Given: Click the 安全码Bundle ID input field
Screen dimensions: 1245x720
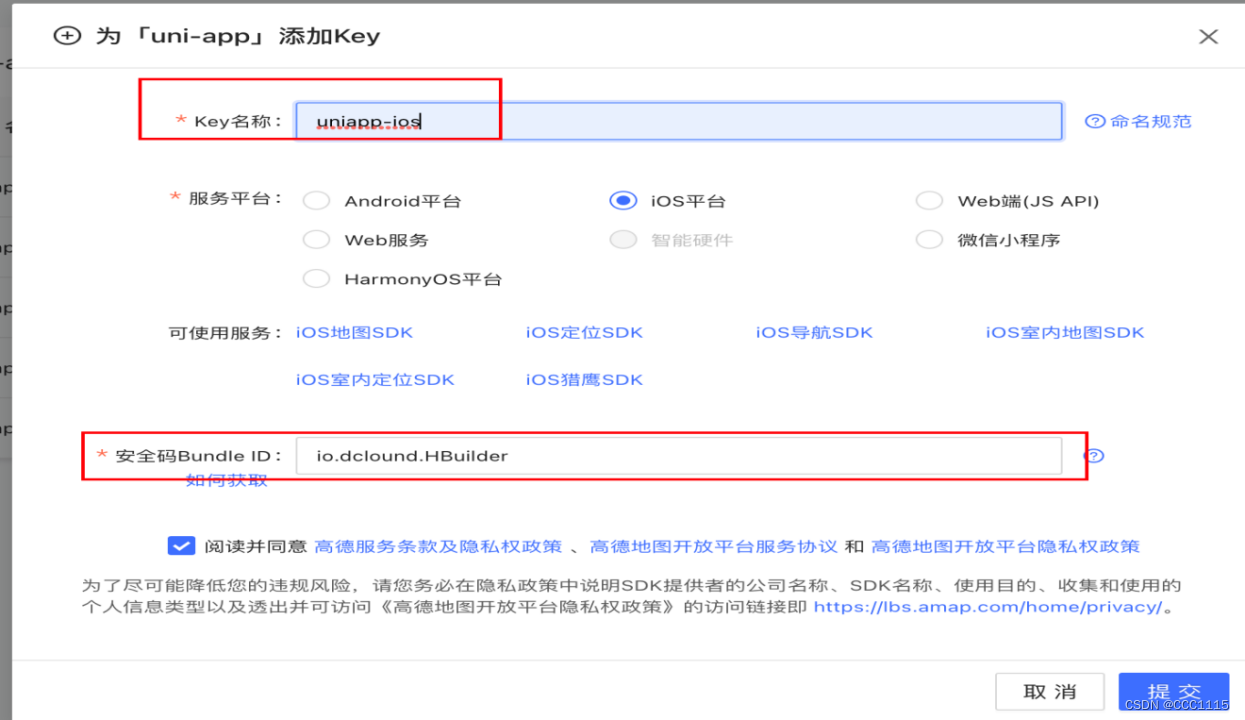Looking at the screenshot, I should click(x=678, y=456).
